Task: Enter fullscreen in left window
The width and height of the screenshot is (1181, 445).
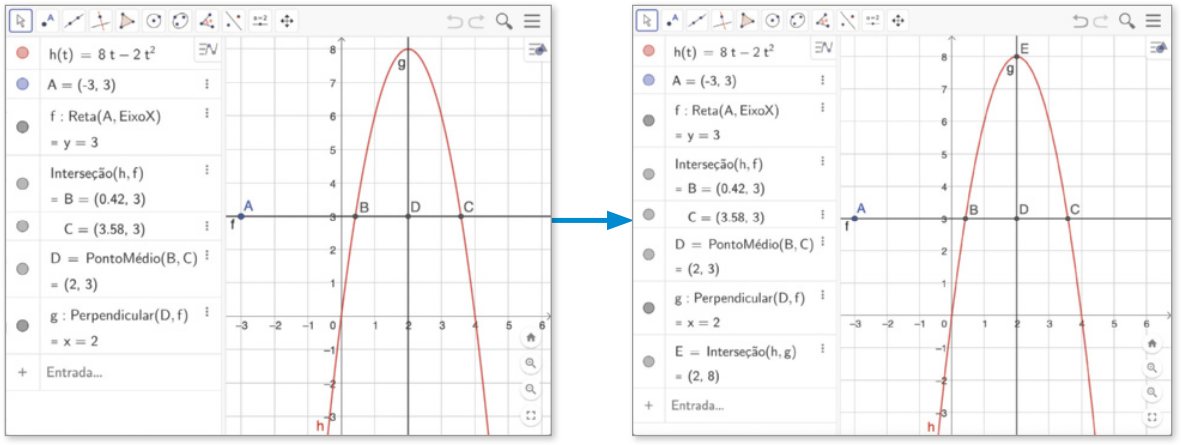Action: (531, 416)
